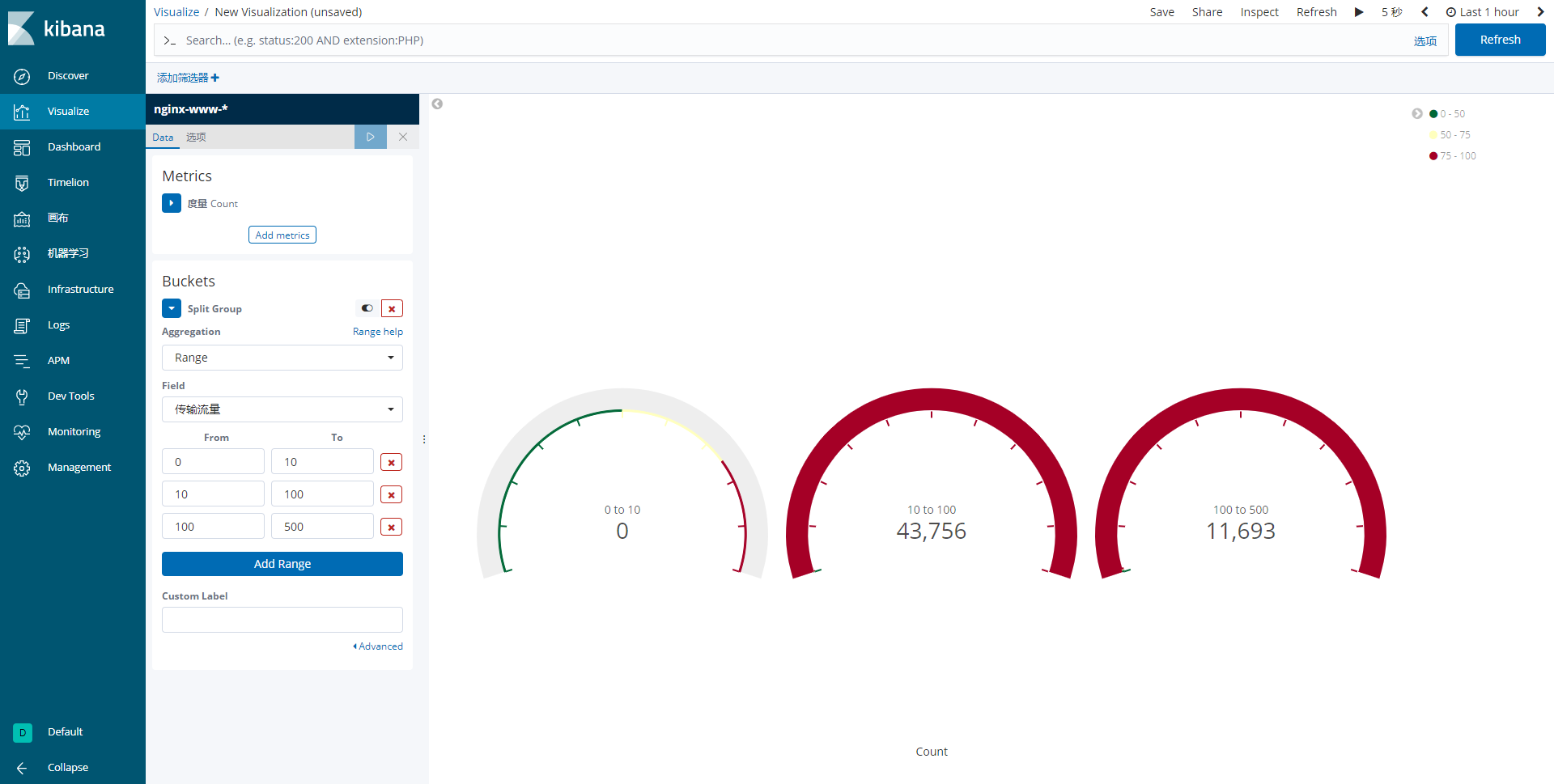Click the Add Range button

pos(282,564)
